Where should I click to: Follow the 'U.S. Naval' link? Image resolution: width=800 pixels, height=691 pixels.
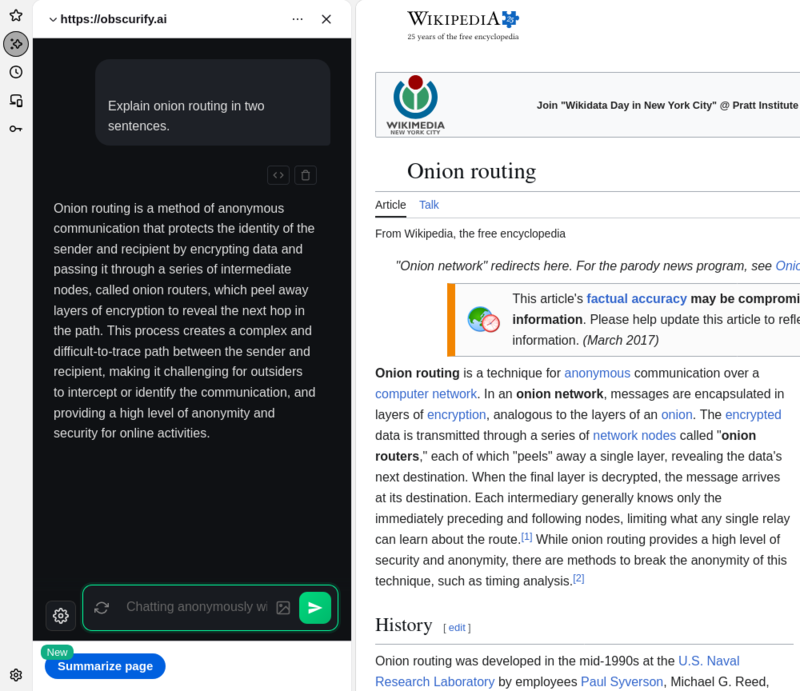[709, 661]
